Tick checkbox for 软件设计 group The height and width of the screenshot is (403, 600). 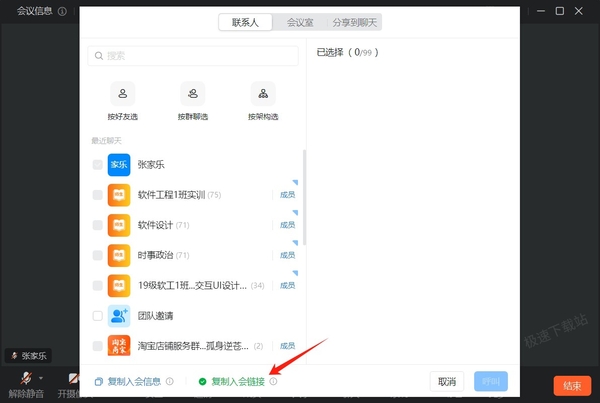coord(98,225)
